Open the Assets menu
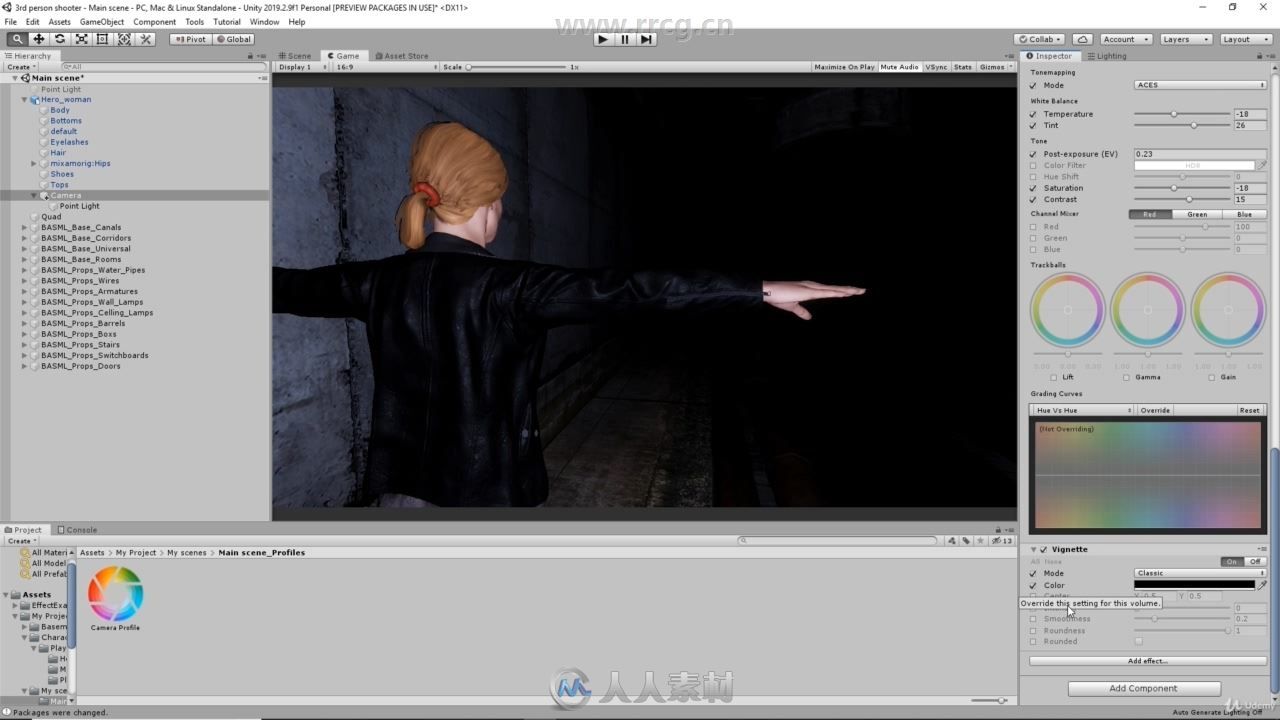Viewport: 1280px width, 720px height. (x=60, y=21)
